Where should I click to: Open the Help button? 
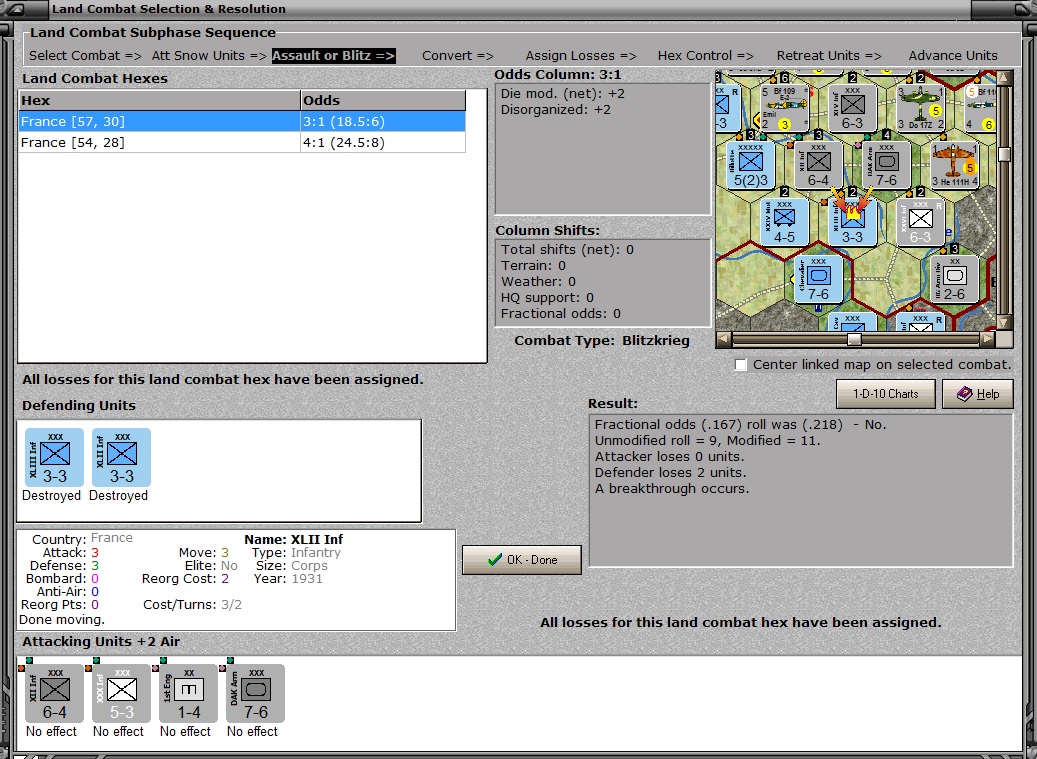pos(977,394)
